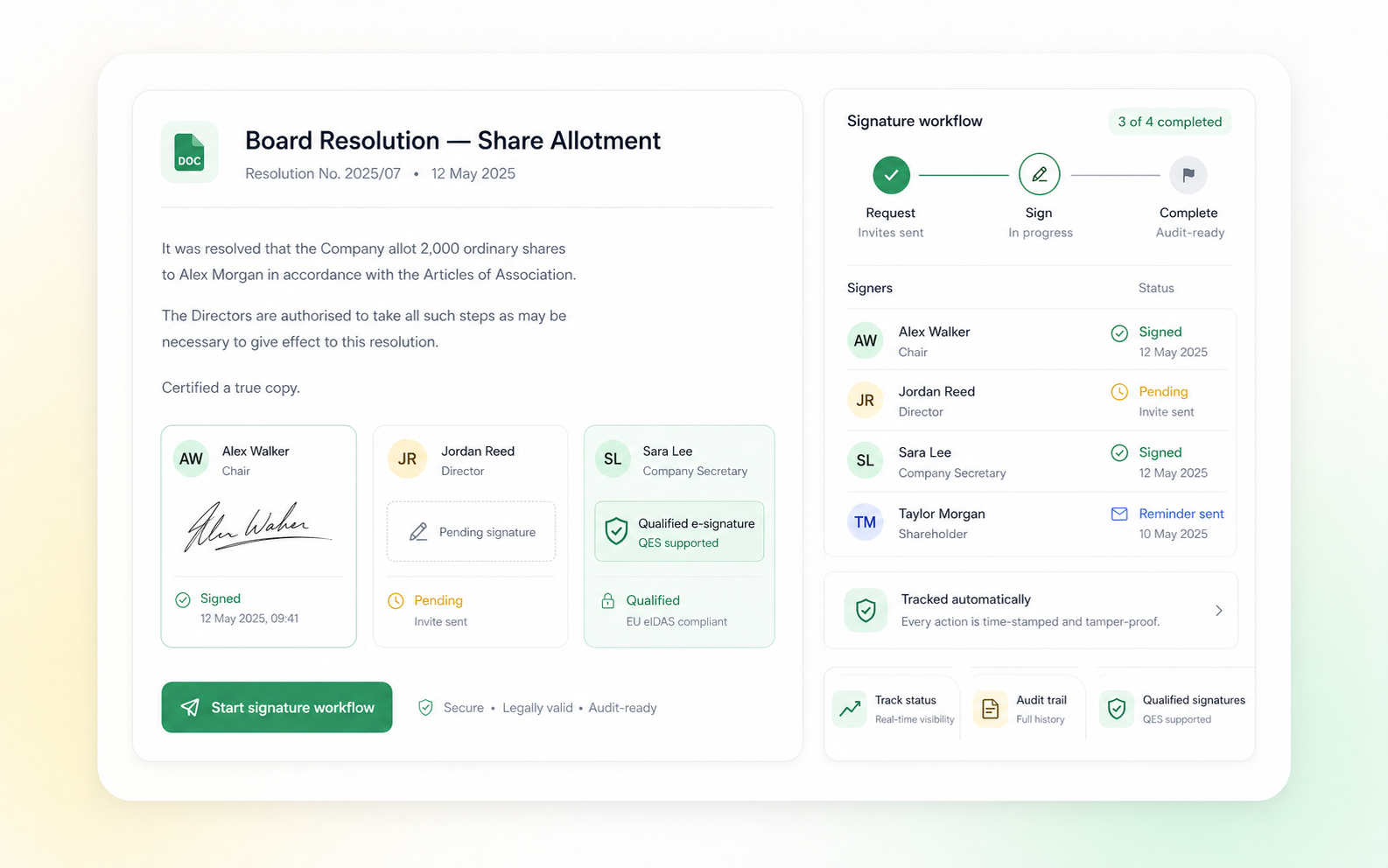This screenshot has height=868, width=1388.
Task: Click the AW avatar in the Signers list
Action: (865, 341)
